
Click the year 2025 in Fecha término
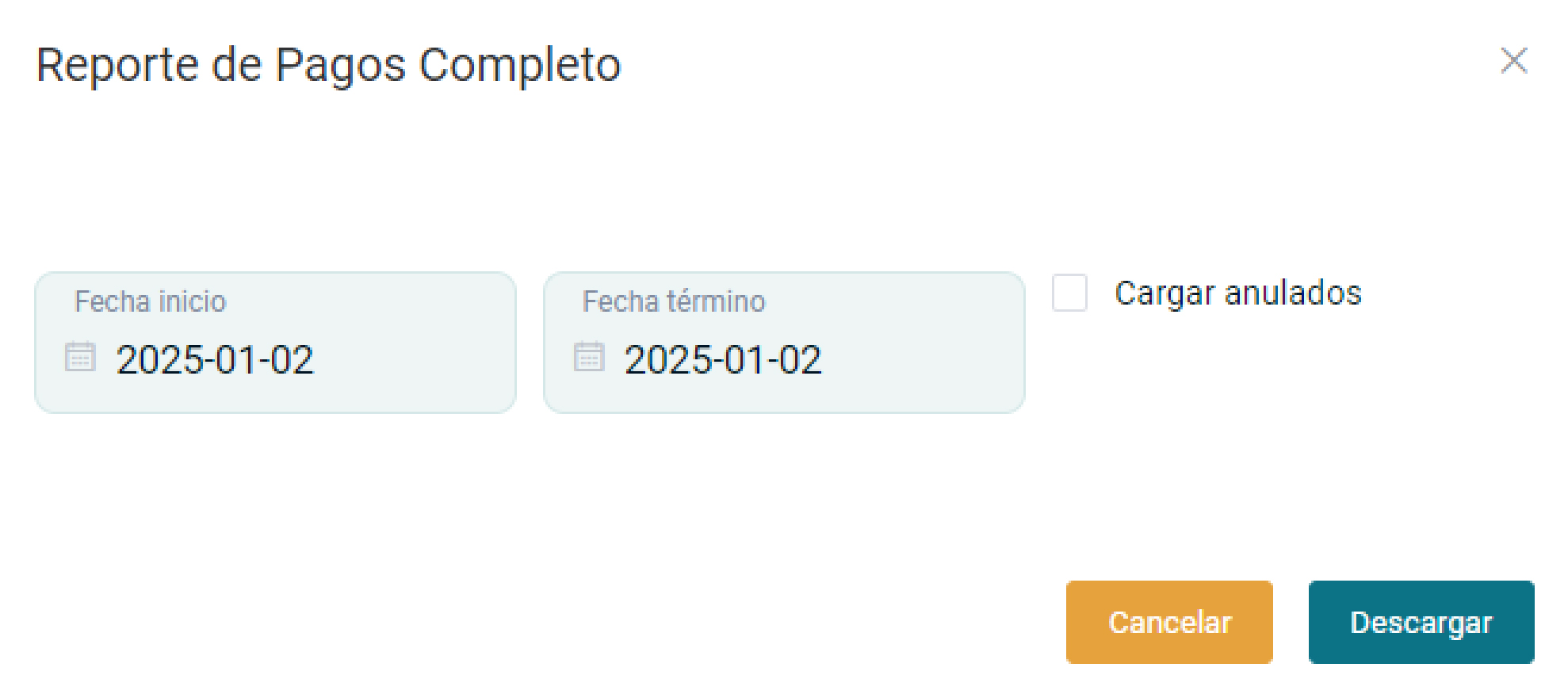tap(668, 360)
